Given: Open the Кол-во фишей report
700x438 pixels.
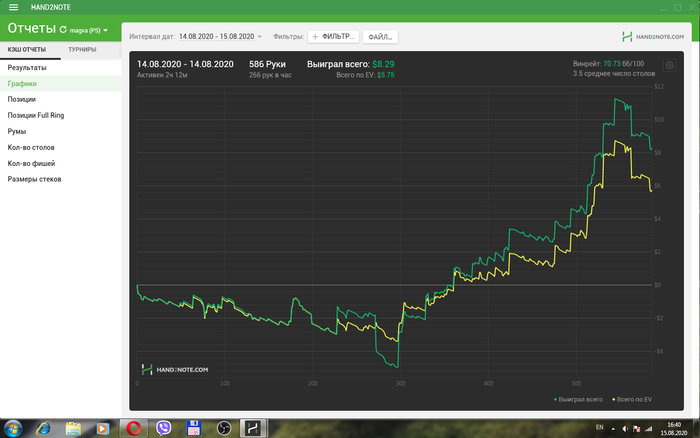Looking at the screenshot, I should coord(61,163).
